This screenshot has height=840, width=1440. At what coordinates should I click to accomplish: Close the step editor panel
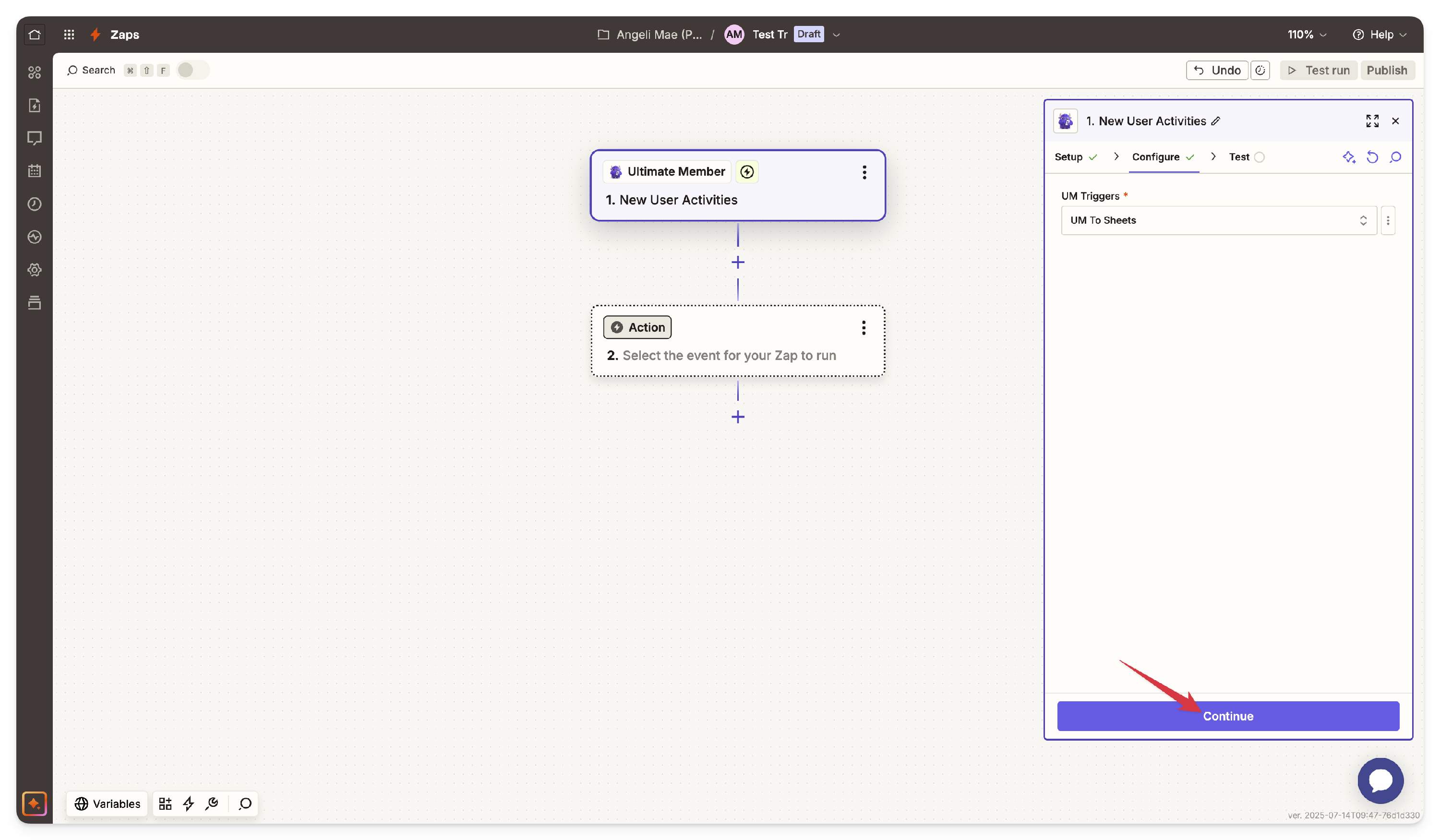tap(1395, 121)
